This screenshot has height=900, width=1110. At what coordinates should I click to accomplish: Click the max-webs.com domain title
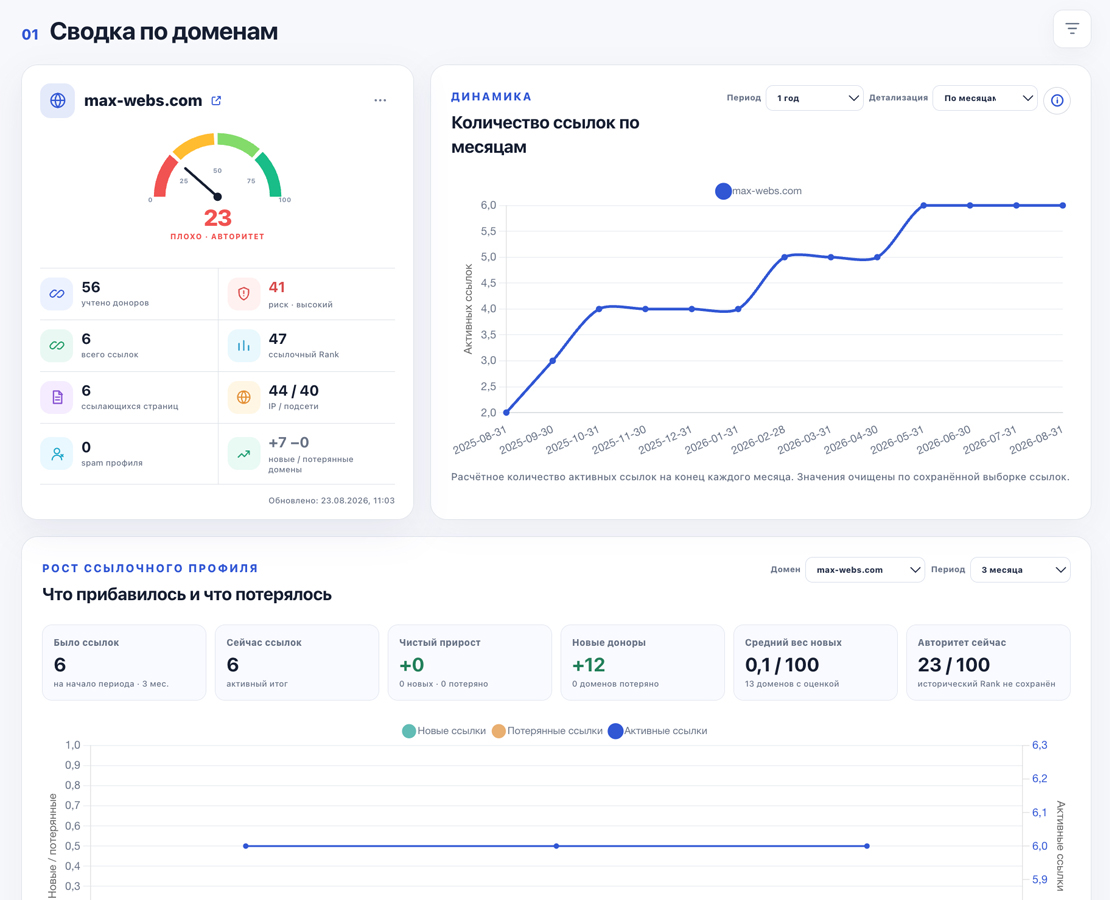coord(143,101)
